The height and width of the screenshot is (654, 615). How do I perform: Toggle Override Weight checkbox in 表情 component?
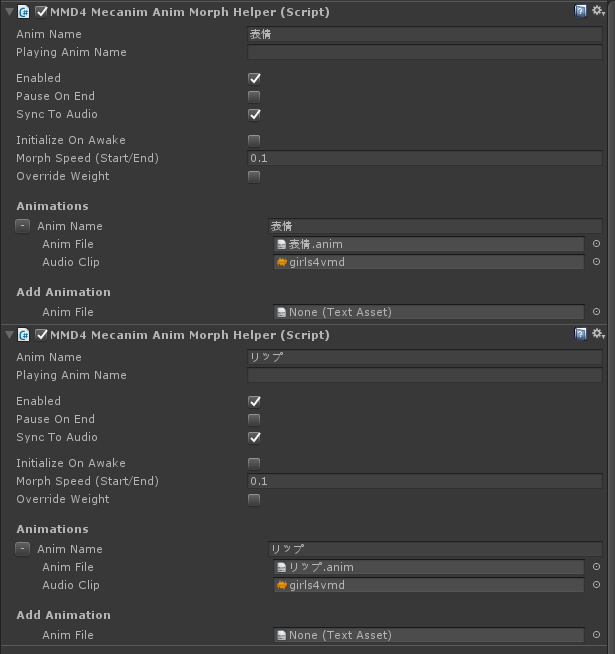tap(254, 176)
